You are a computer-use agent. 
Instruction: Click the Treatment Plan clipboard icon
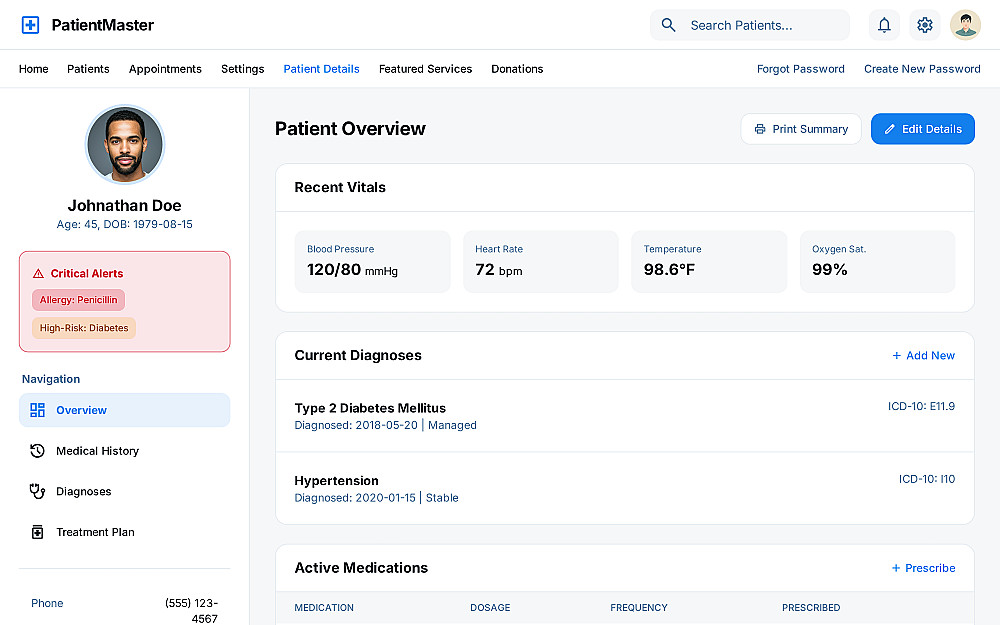38,532
